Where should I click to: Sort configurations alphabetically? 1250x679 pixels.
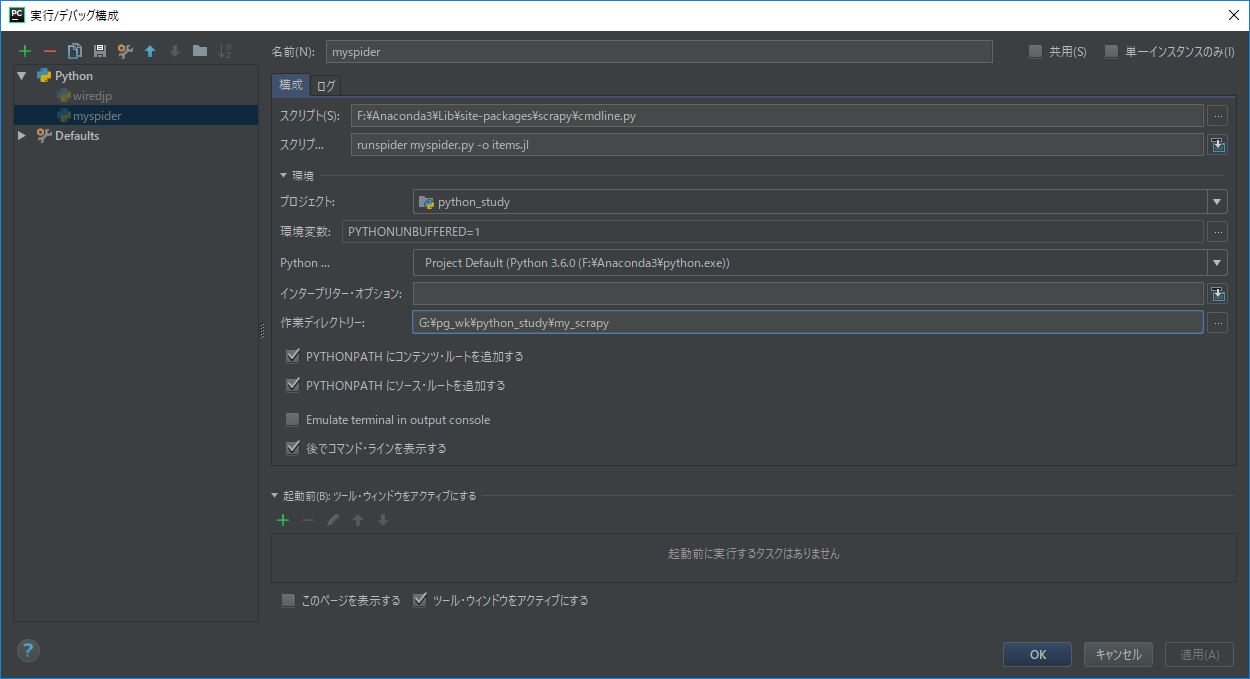point(222,50)
